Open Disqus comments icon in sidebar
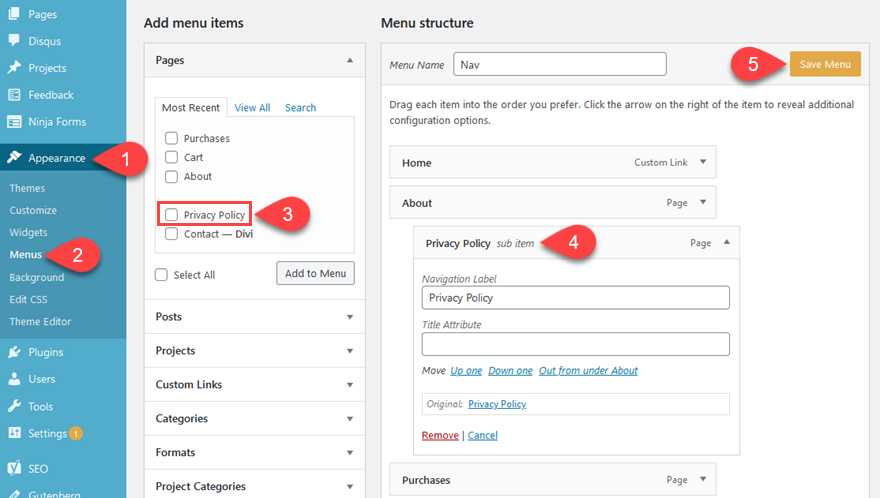The height and width of the screenshot is (498, 880). (14, 41)
